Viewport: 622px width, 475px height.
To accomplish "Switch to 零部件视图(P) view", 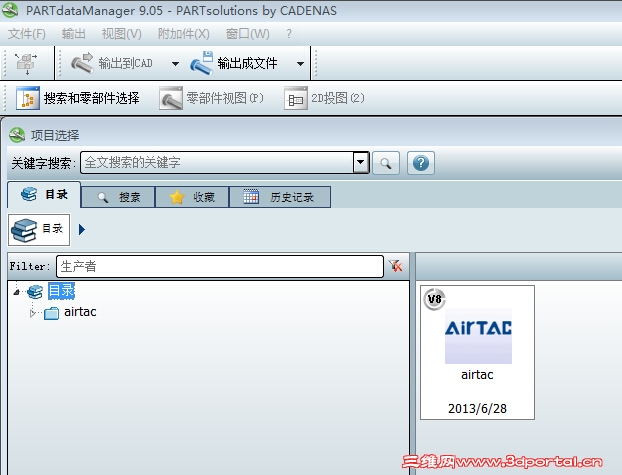I will (x=211, y=98).
